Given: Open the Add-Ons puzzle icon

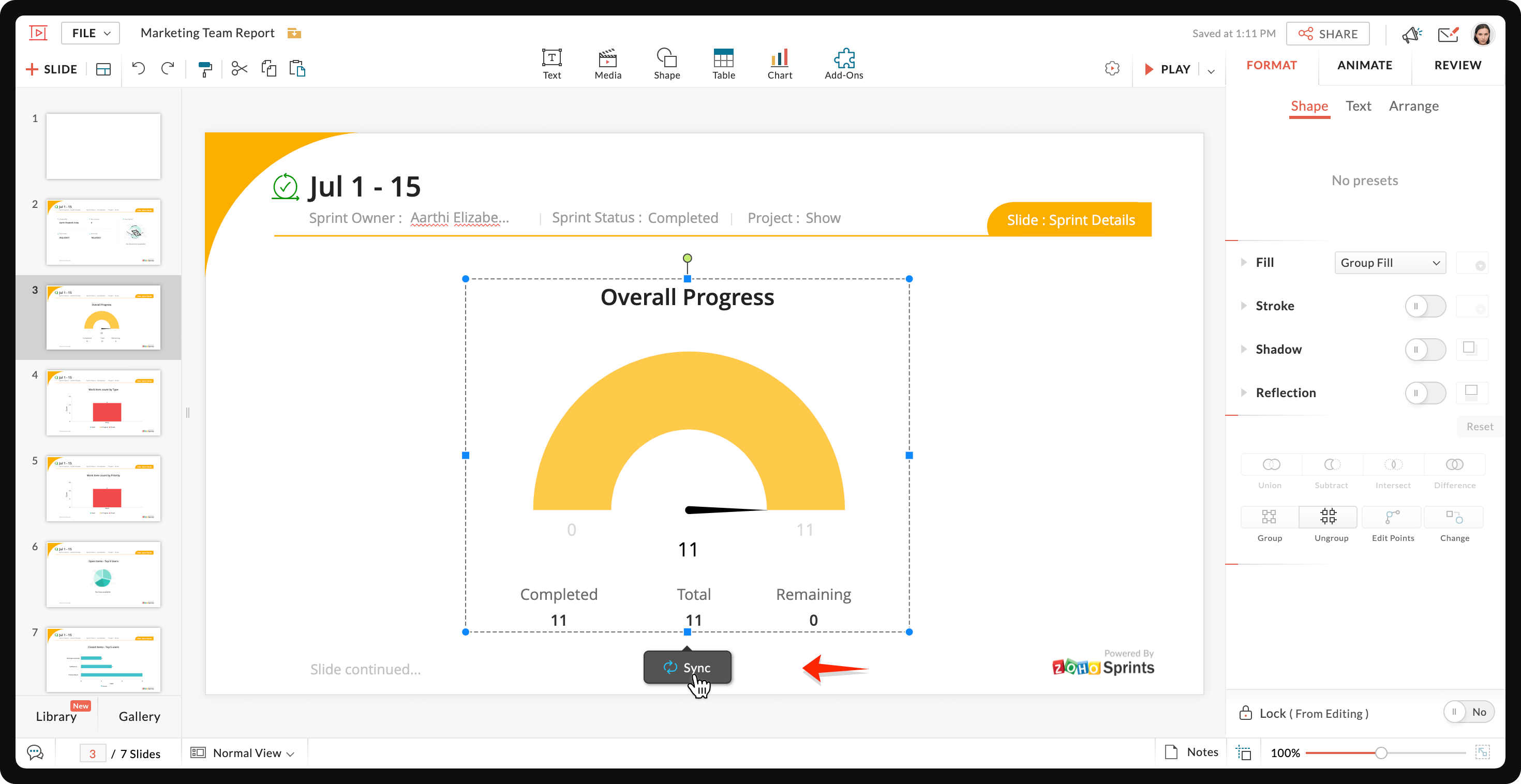Looking at the screenshot, I should (x=843, y=64).
